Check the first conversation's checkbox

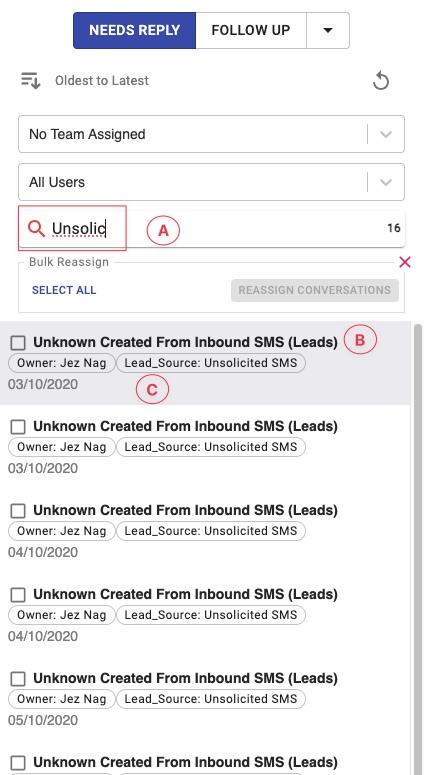(18, 343)
